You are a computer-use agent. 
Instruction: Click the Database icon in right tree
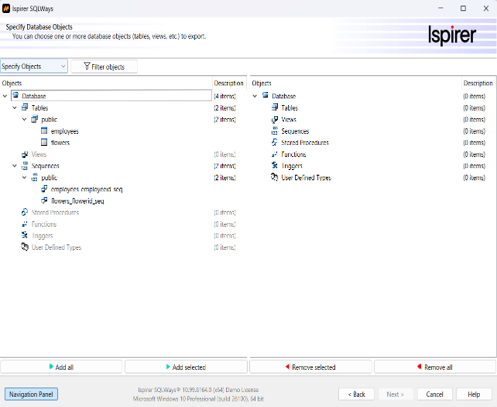(x=265, y=96)
